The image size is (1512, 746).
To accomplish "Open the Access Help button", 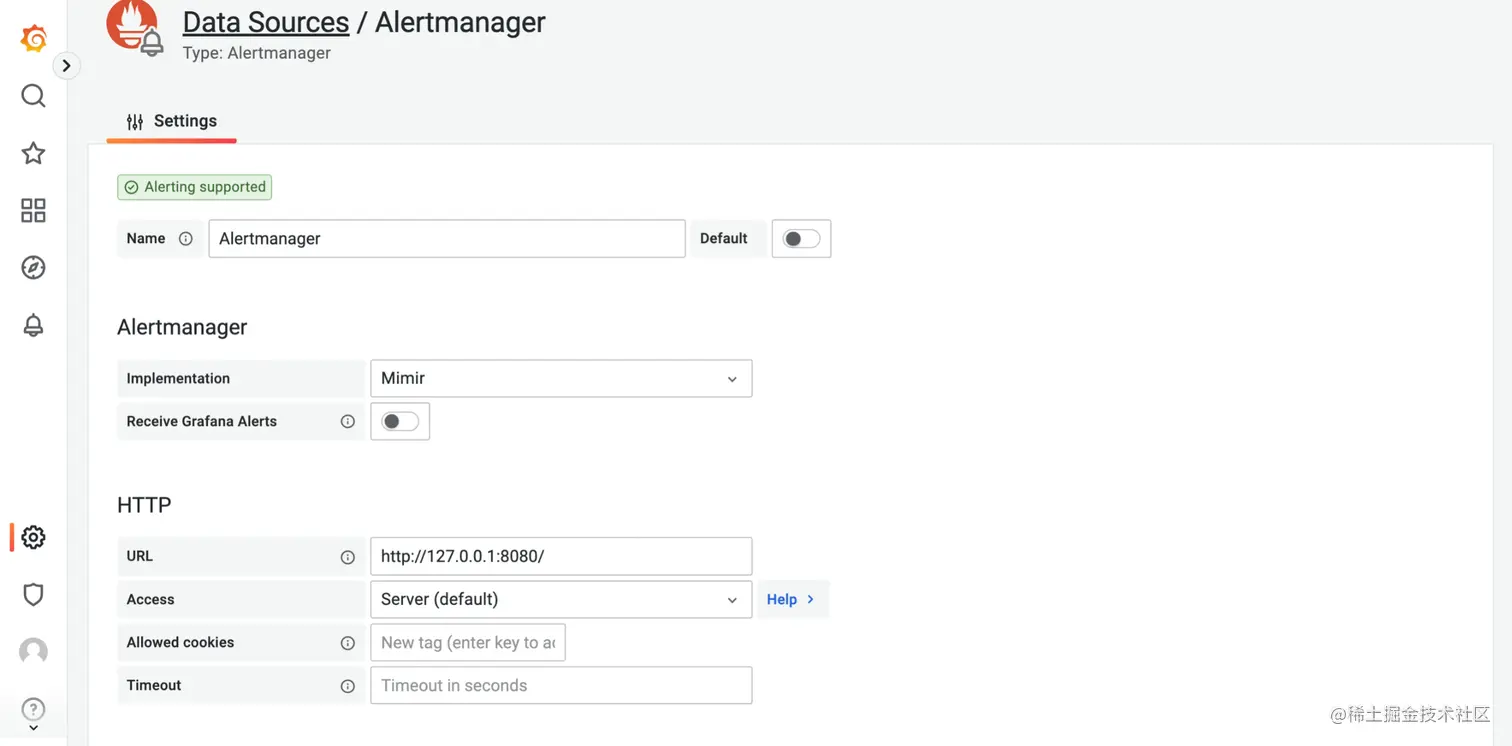I will (792, 600).
